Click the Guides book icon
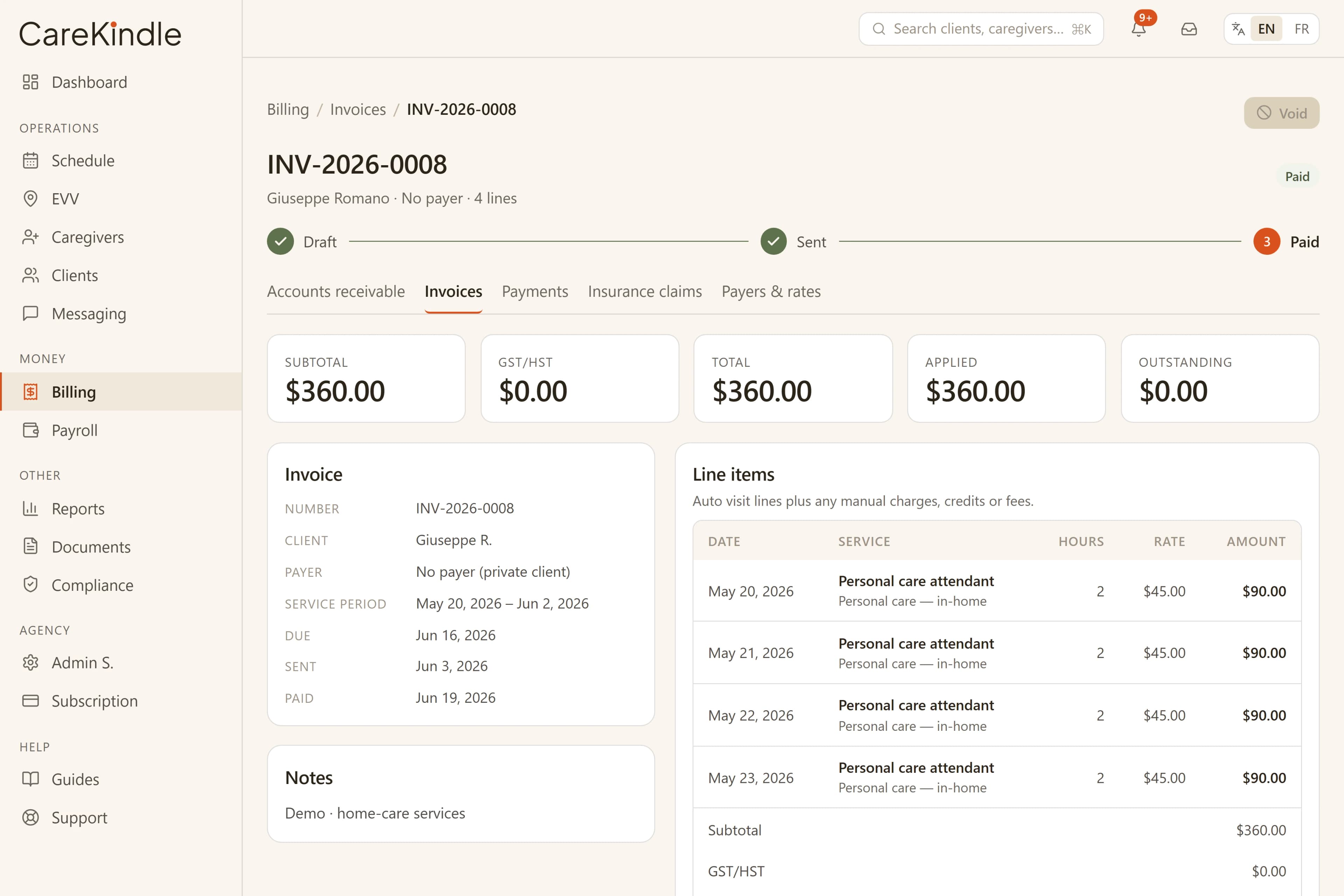Viewport: 1344px width, 896px height. (x=30, y=779)
